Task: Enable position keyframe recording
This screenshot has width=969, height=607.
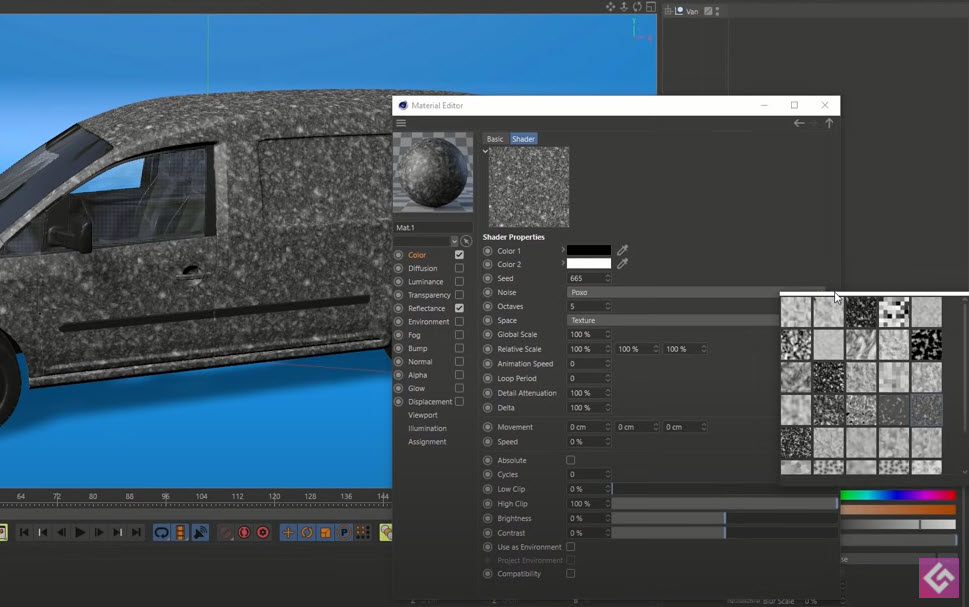Action: [x=287, y=532]
